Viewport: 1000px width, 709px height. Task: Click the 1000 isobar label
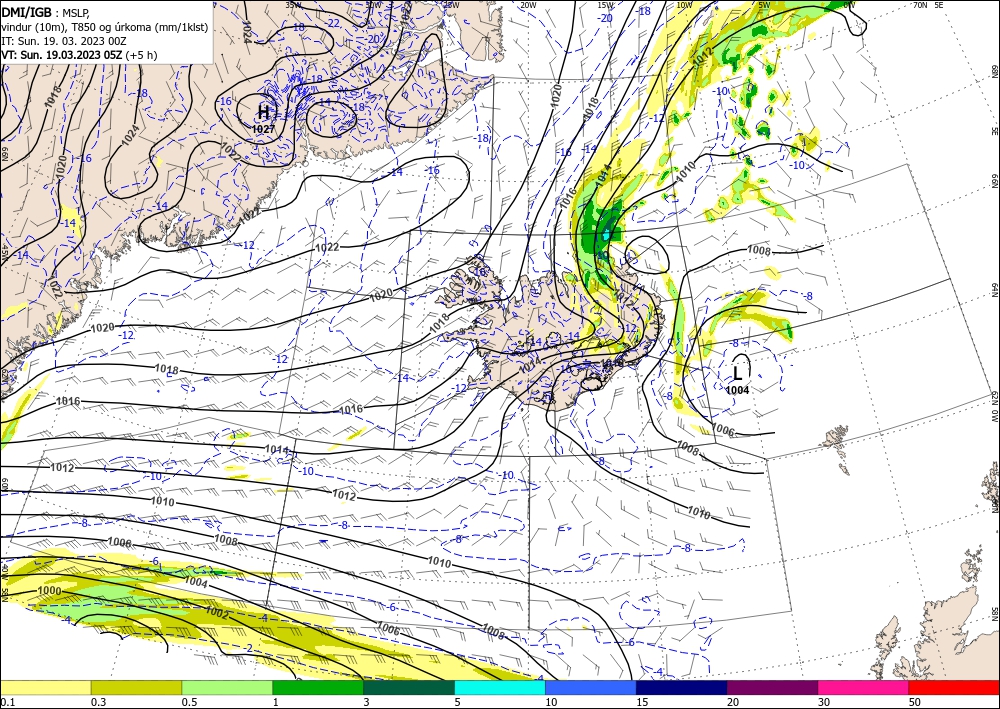point(50,591)
